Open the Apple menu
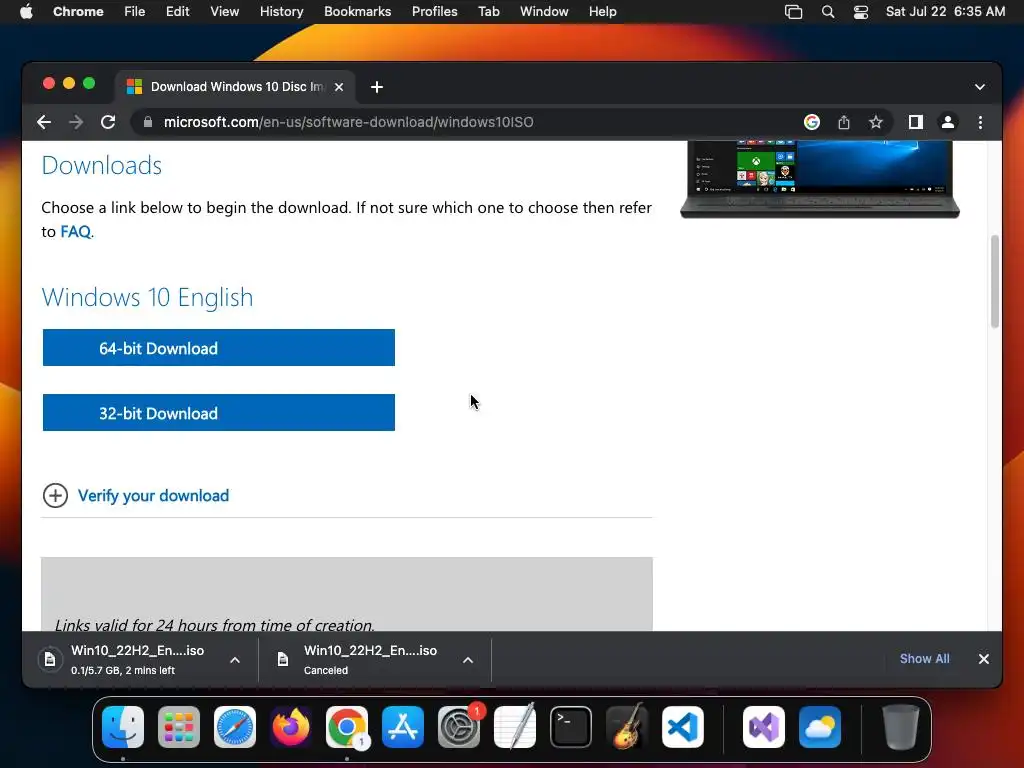Screen dimensions: 1024x768 click(26, 12)
